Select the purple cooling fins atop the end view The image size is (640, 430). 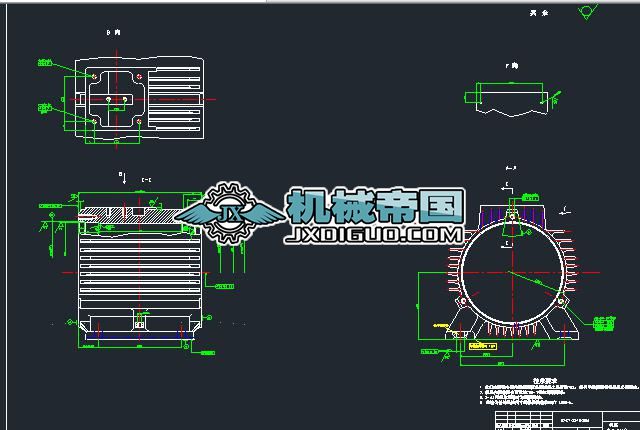pyautogui.click(x=512, y=215)
